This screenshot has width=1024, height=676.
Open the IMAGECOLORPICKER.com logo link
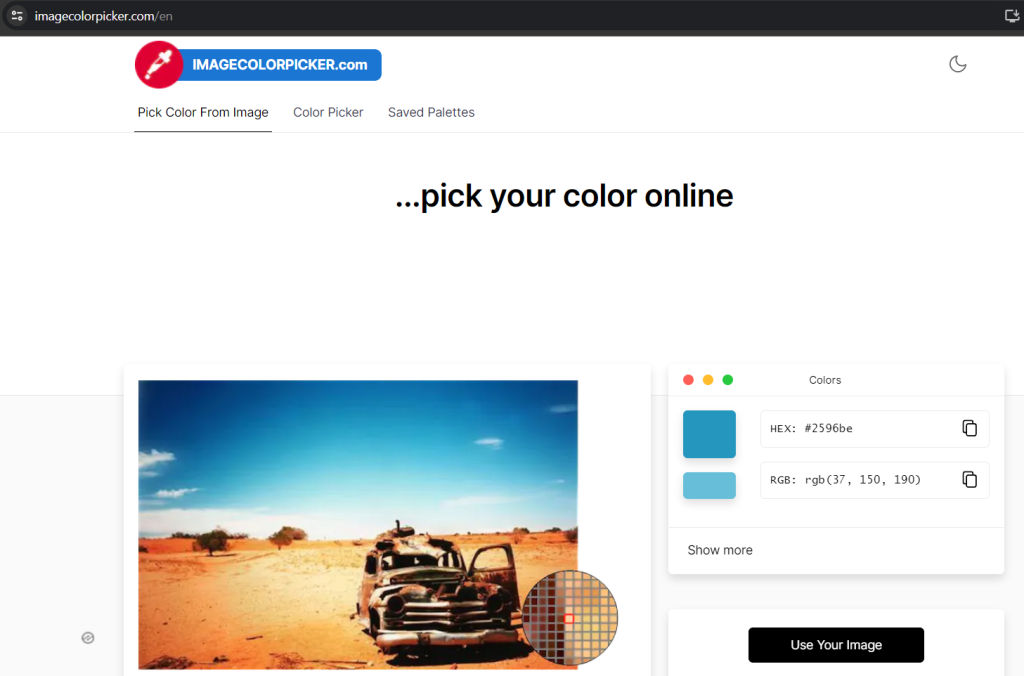pyautogui.click(x=259, y=65)
